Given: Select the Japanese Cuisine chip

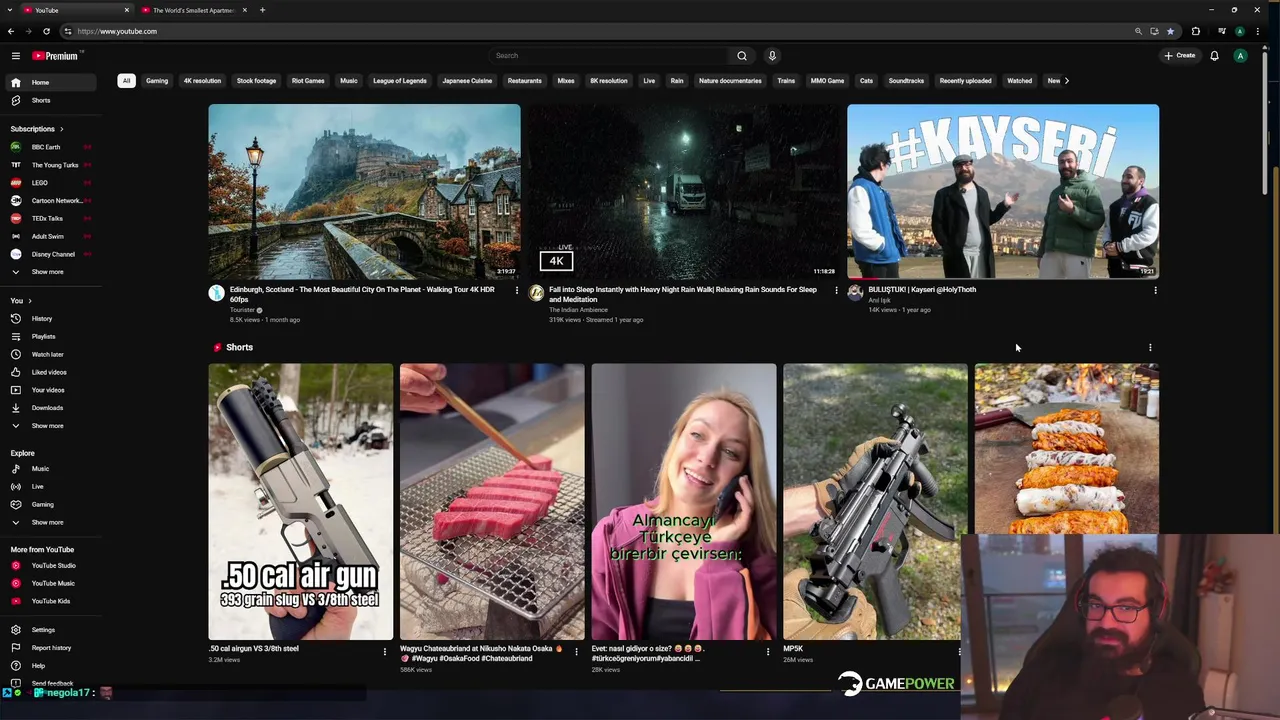Looking at the screenshot, I should pyautogui.click(x=467, y=81).
